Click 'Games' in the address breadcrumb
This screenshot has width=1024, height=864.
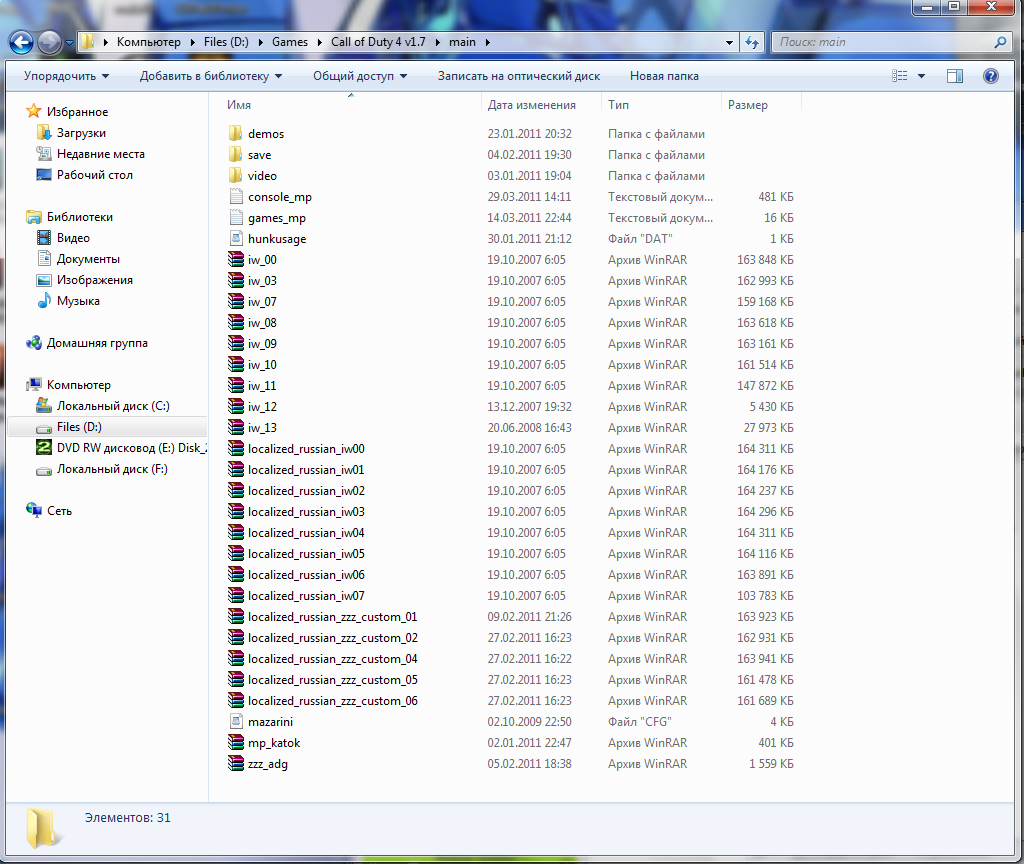[x=290, y=42]
